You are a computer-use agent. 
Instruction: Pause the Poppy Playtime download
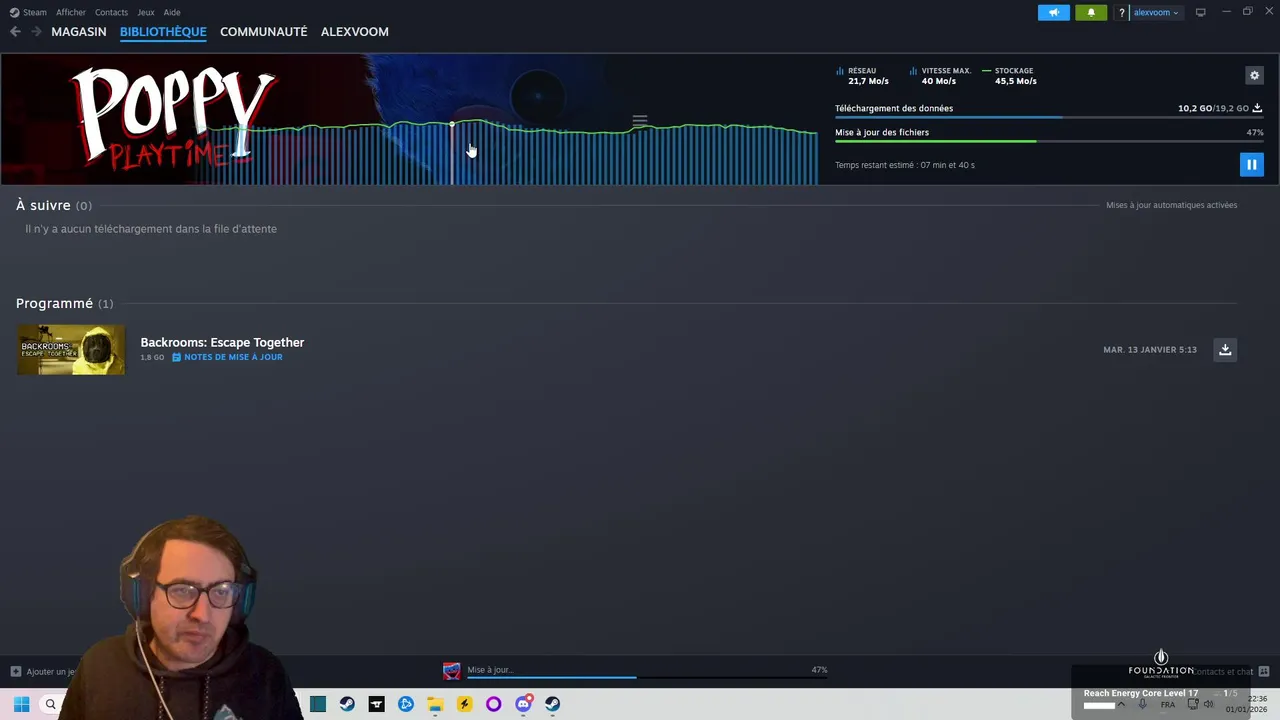[1251, 164]
